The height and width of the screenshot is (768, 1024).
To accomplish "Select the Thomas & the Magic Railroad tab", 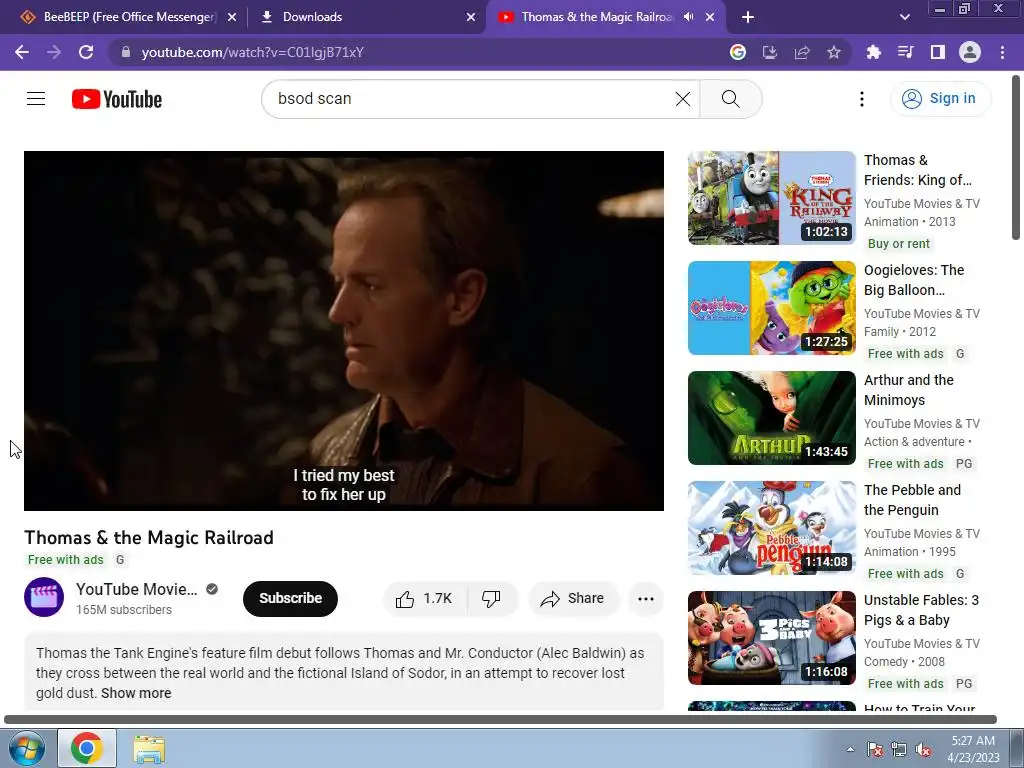I will pos(596,17).
